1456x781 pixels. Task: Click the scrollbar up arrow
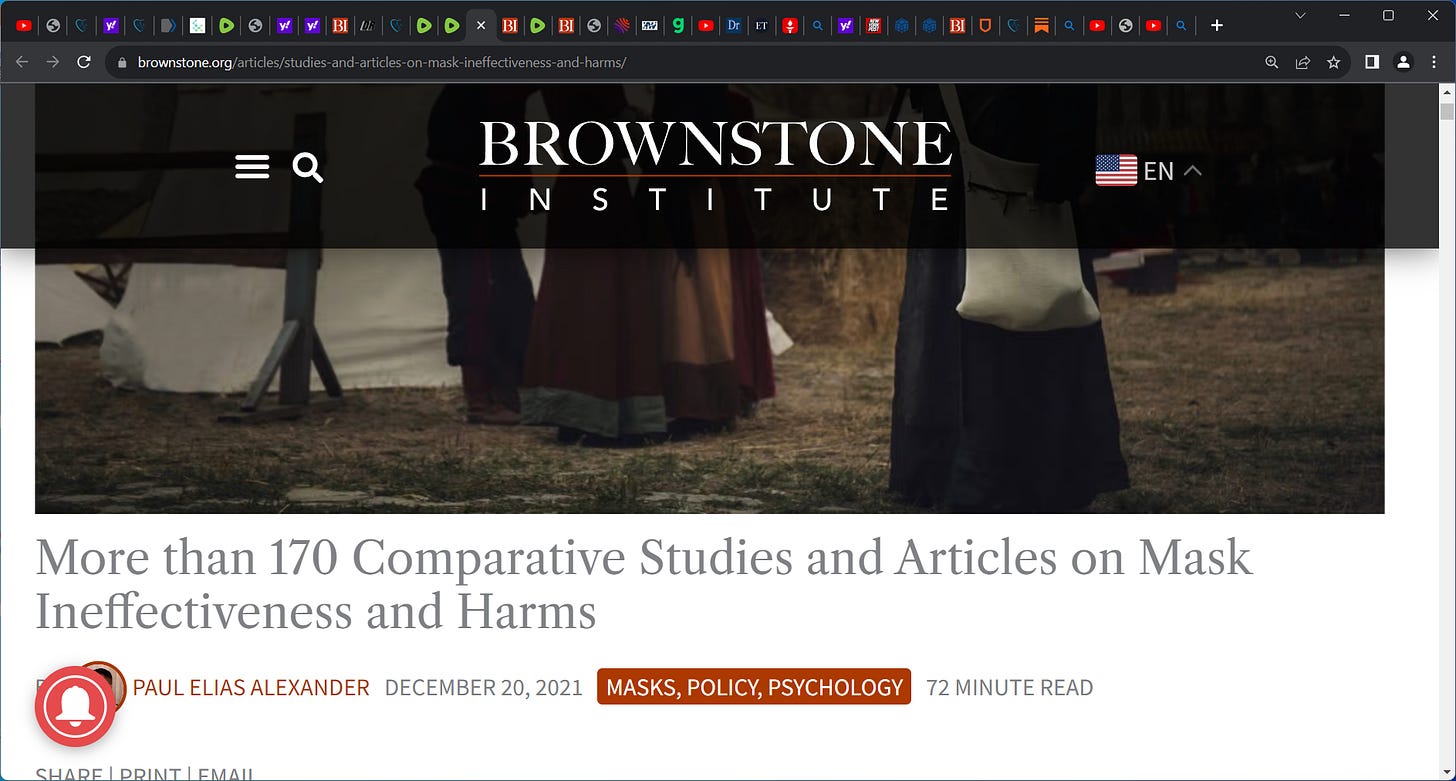[x=1447, y=91]
